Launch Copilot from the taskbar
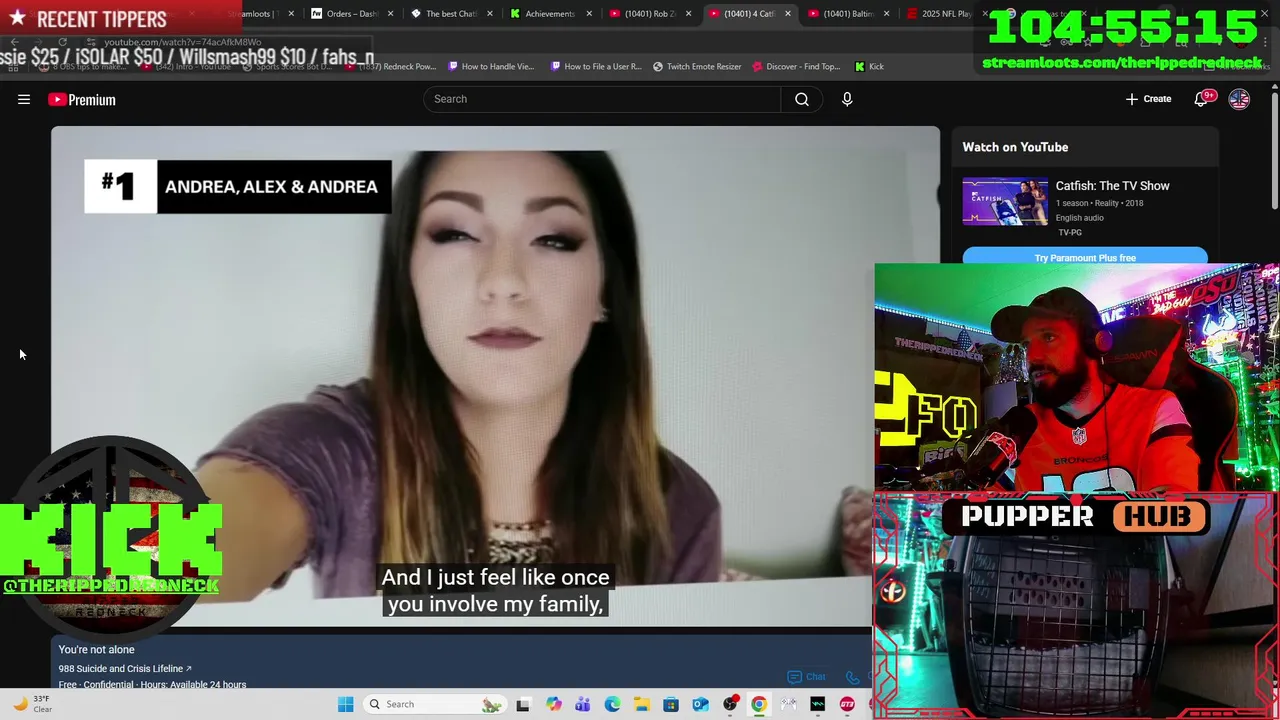The height and width of the screenshot is (720, 1280). tap(554, 704)
